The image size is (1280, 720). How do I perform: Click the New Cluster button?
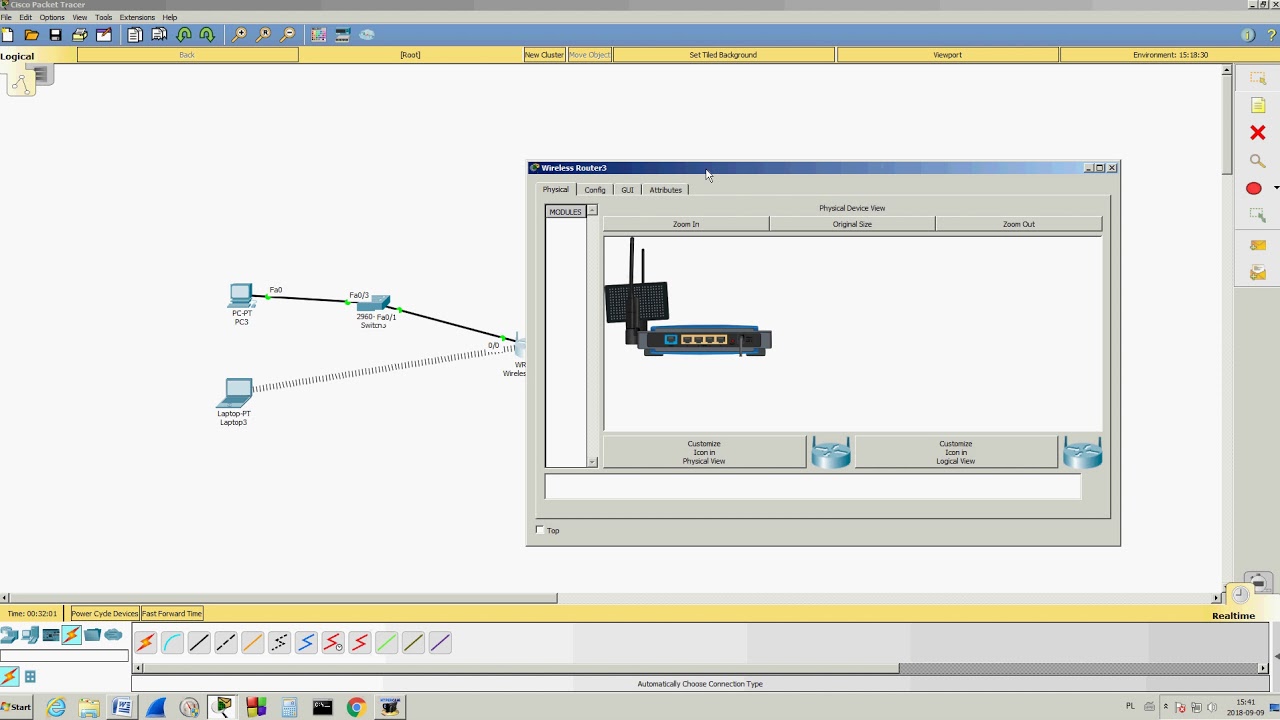544,55
